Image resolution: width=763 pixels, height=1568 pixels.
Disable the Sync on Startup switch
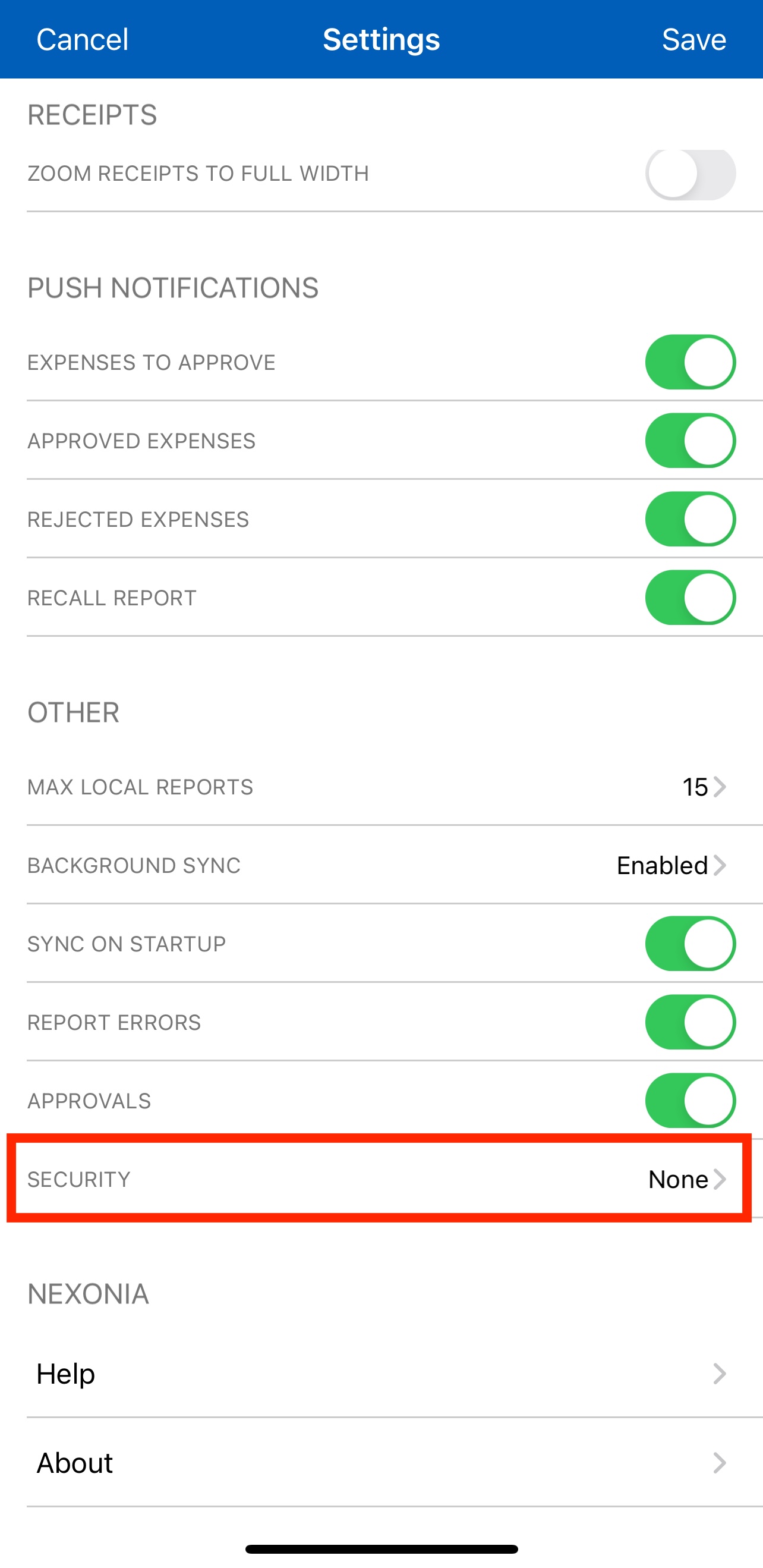point(690,944)
